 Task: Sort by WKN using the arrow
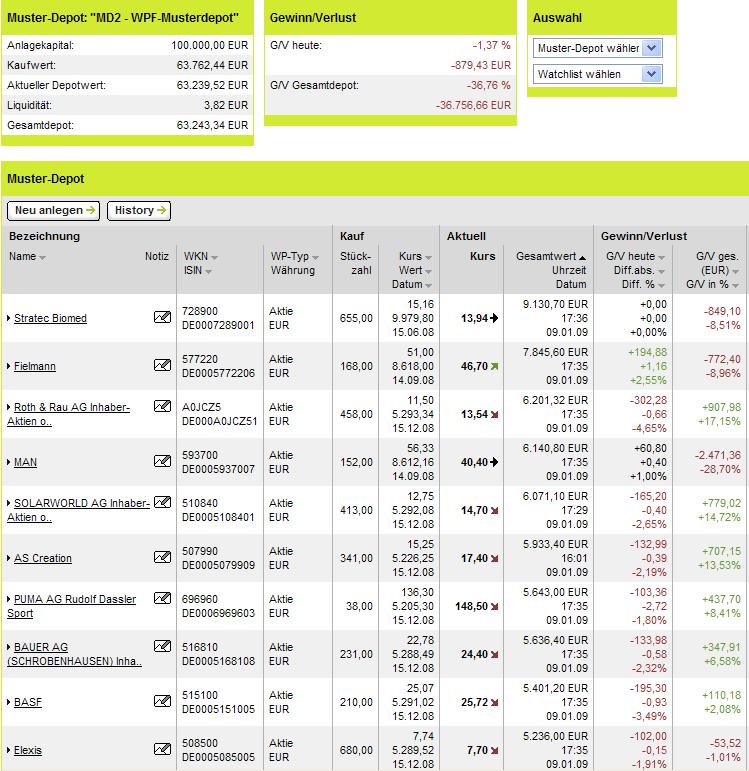point(214,258)
